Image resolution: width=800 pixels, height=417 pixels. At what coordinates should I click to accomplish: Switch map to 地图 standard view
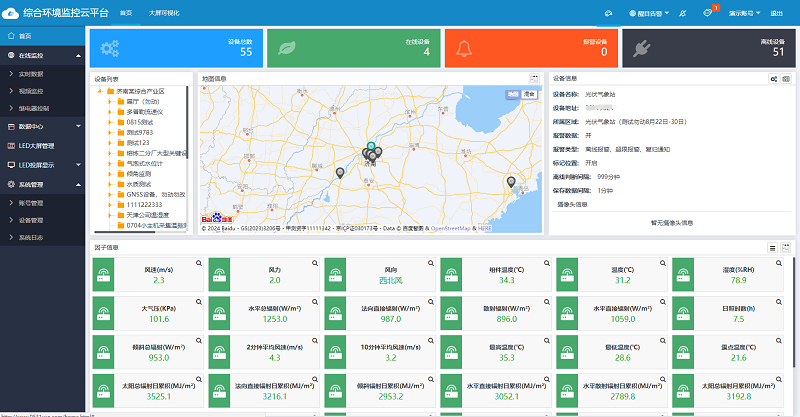513,94
